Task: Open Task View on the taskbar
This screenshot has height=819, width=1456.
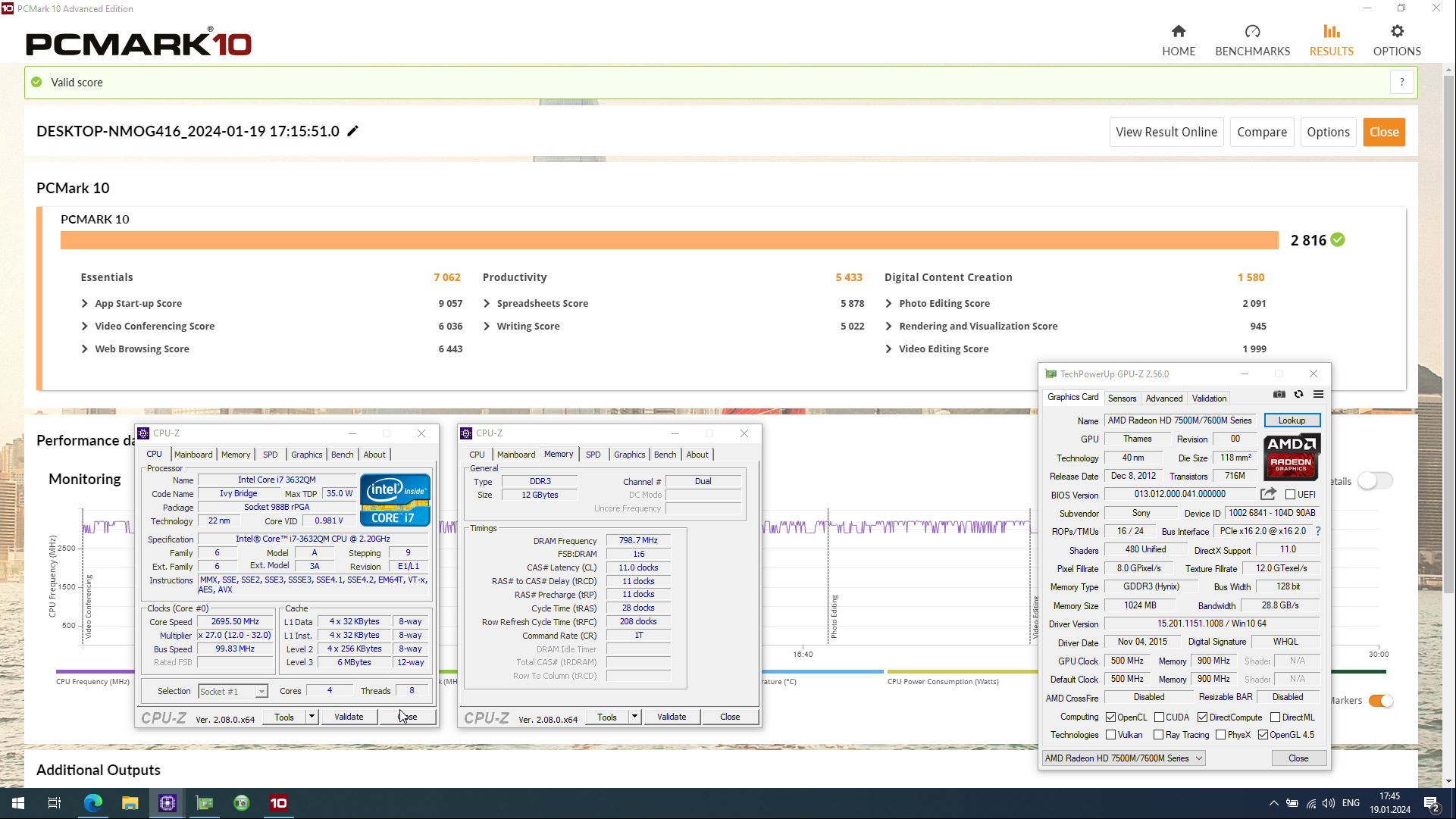Action: pyautogui.click(x=55, y=803)
